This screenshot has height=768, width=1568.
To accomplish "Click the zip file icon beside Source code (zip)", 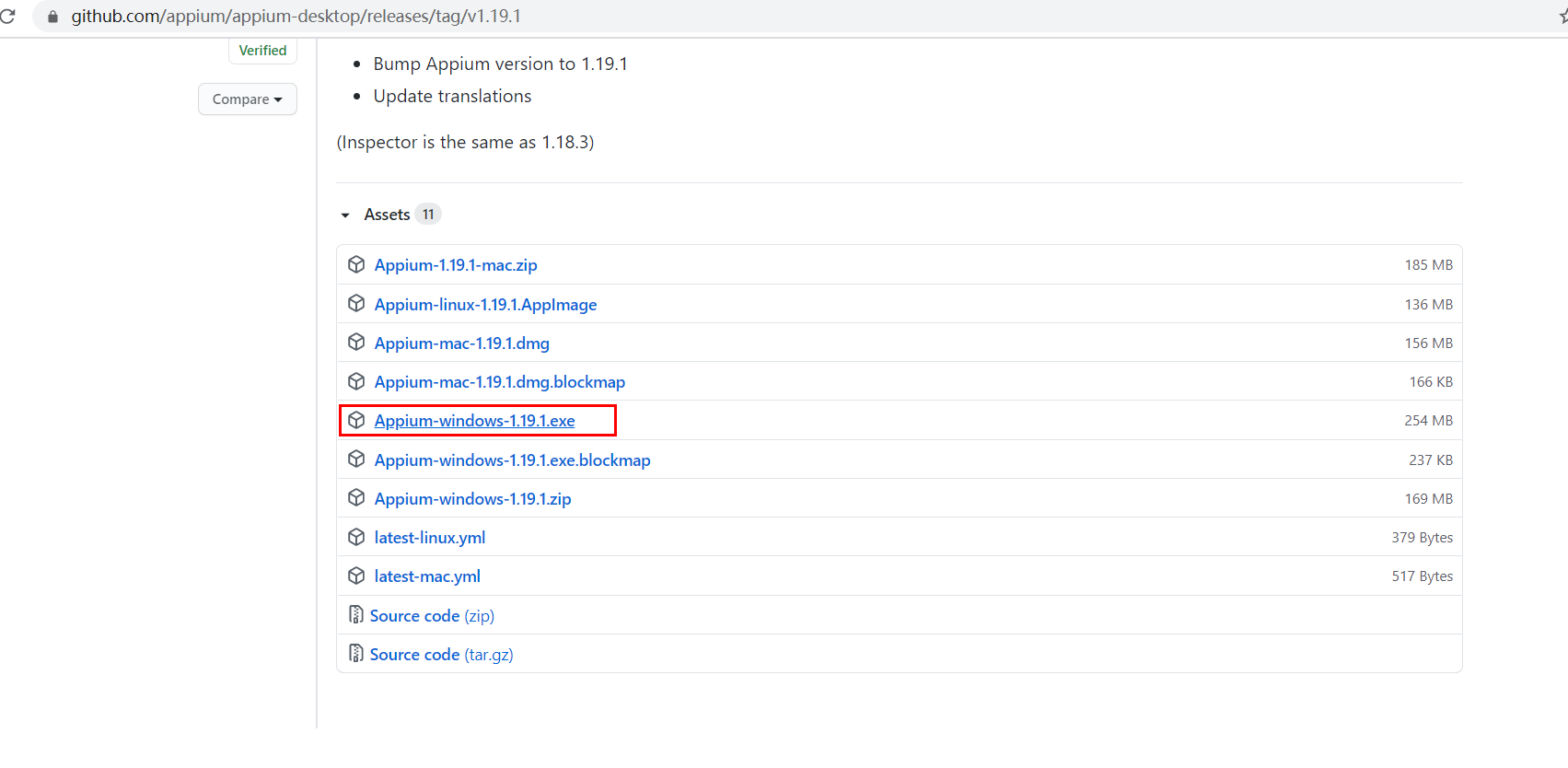I will coord(355,614).
